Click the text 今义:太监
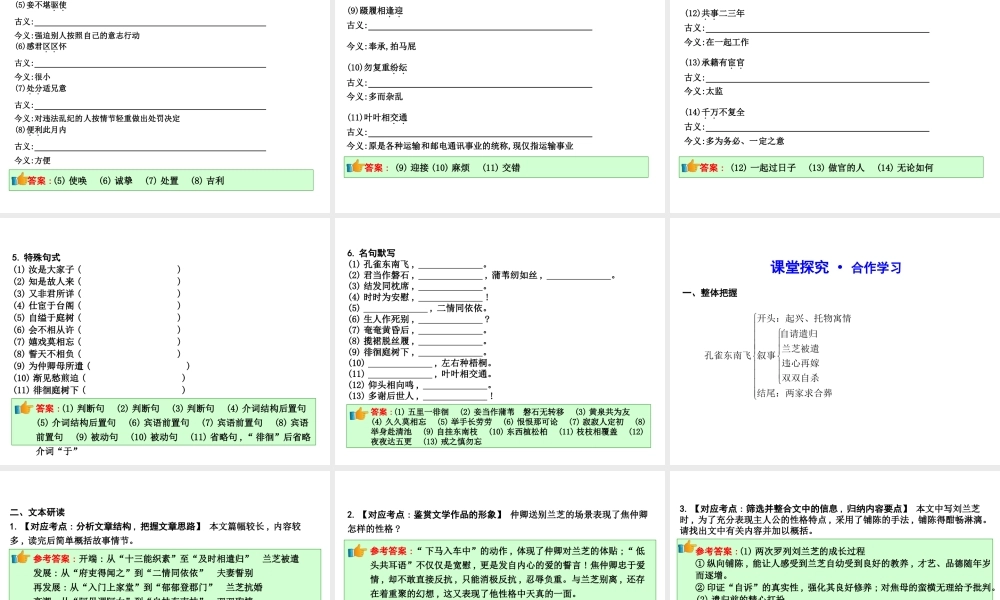The width and height of the screenshot is (1000, 600). pyautogui.click(x=704, y=91)
